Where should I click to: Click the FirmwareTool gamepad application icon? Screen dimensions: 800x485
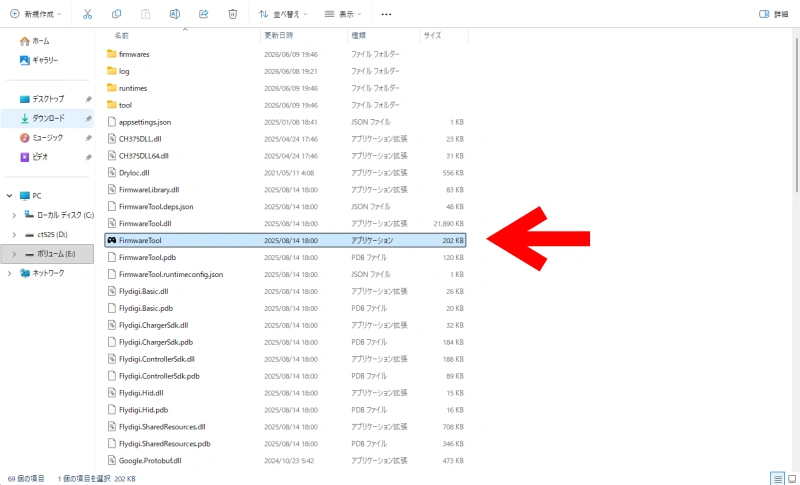(112, 240)
